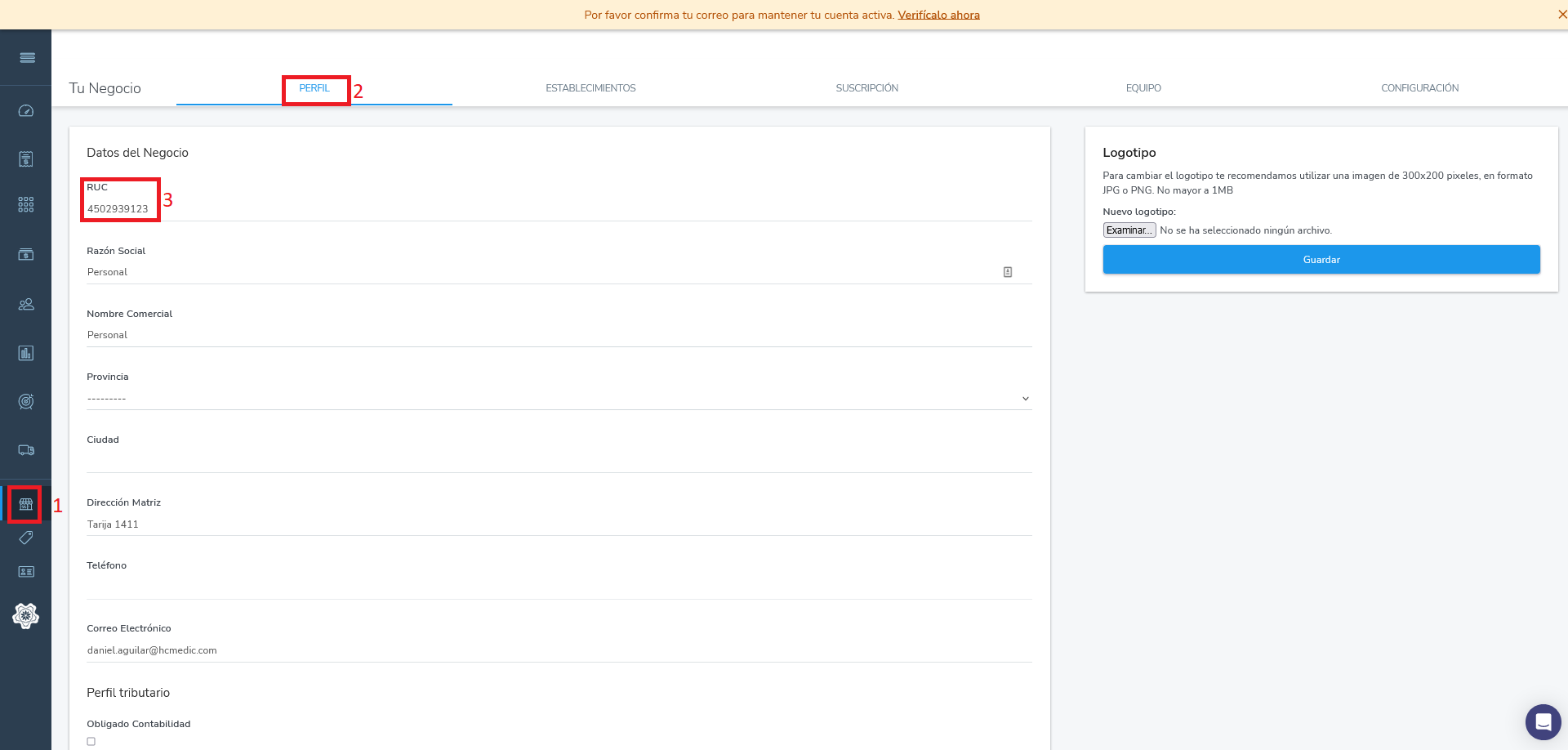Open the dashboard speedometer icon
1568x750 pixels.
pos(26,111)
